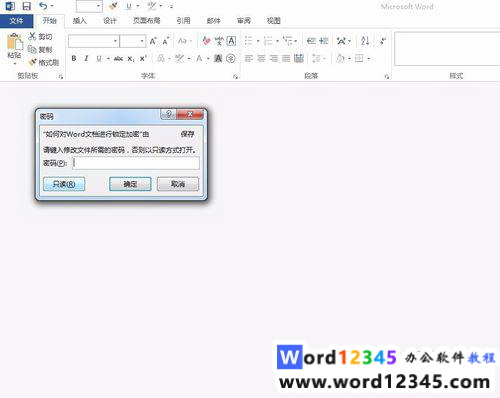This screenshot has height=398, width=500.
Task: Click the Numbering list icon
Action: click(268, 41)
